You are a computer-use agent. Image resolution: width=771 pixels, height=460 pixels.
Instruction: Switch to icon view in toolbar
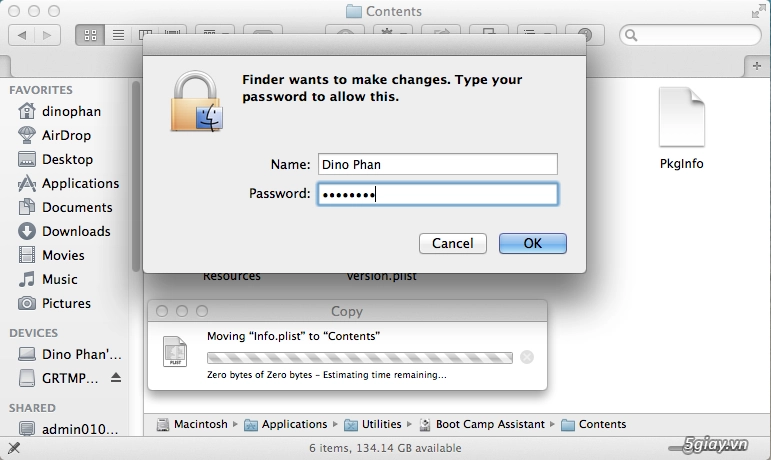(90, 35)
